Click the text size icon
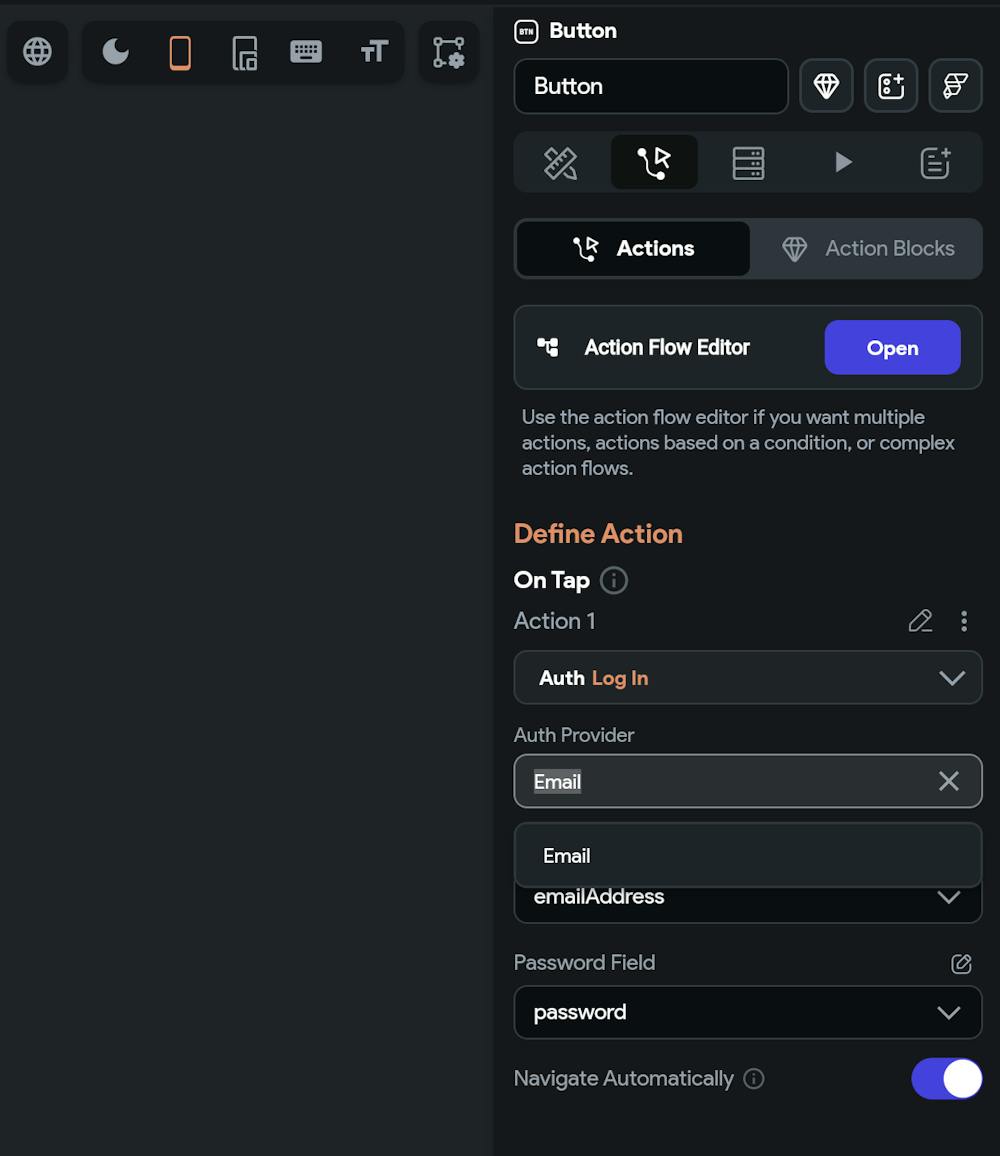Screen dimensions: 1000x1156 click(x=373, y=52)
